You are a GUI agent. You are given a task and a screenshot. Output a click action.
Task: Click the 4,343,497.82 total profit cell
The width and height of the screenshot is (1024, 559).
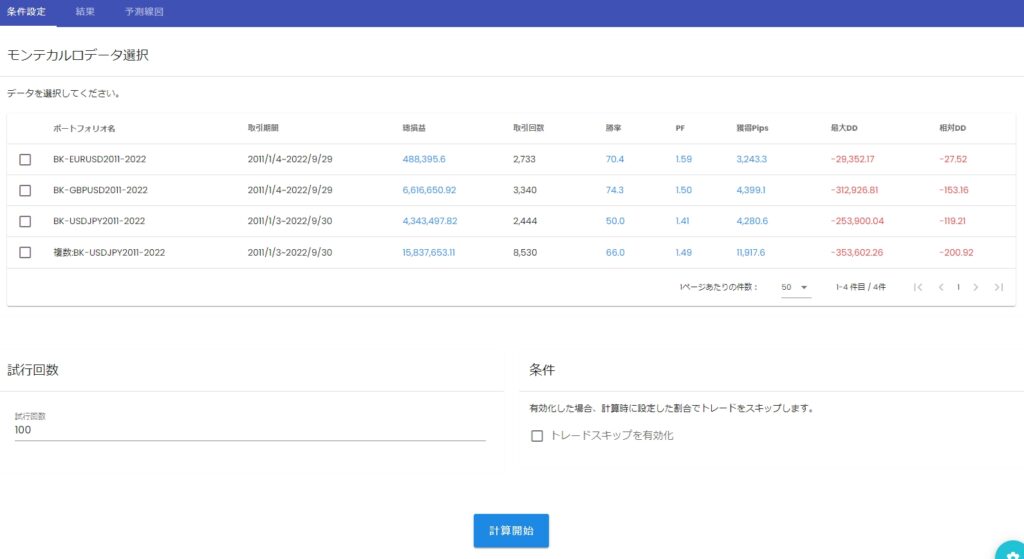coord(430,221)
